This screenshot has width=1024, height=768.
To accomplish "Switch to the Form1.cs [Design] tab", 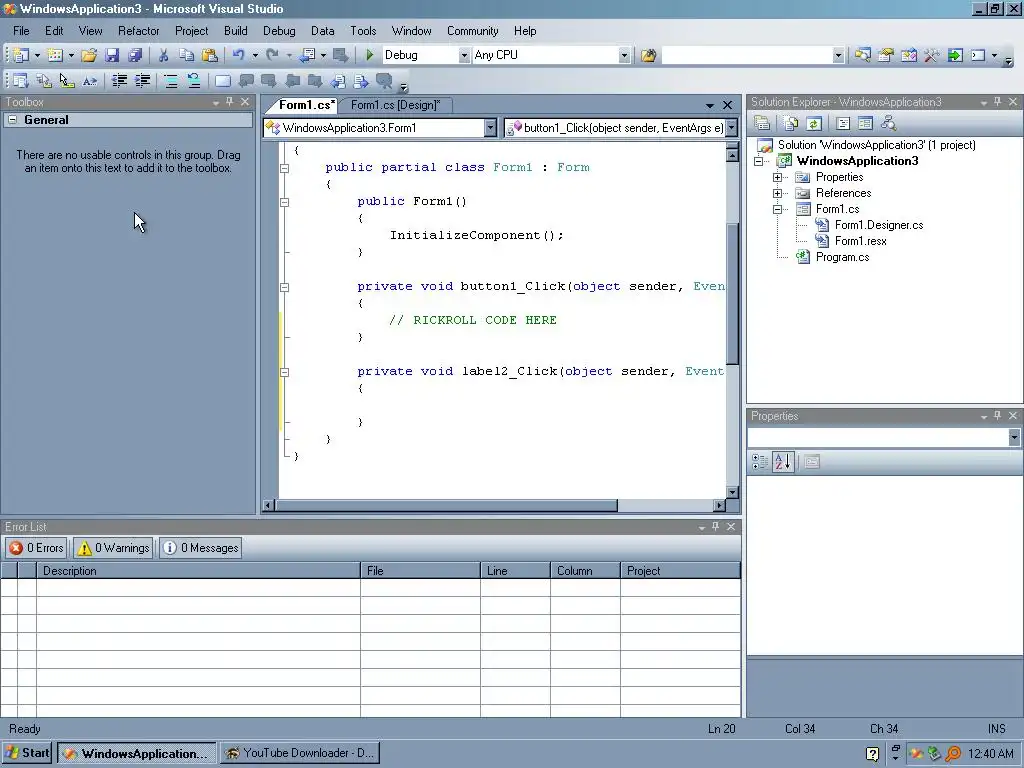I will (395, 105).
